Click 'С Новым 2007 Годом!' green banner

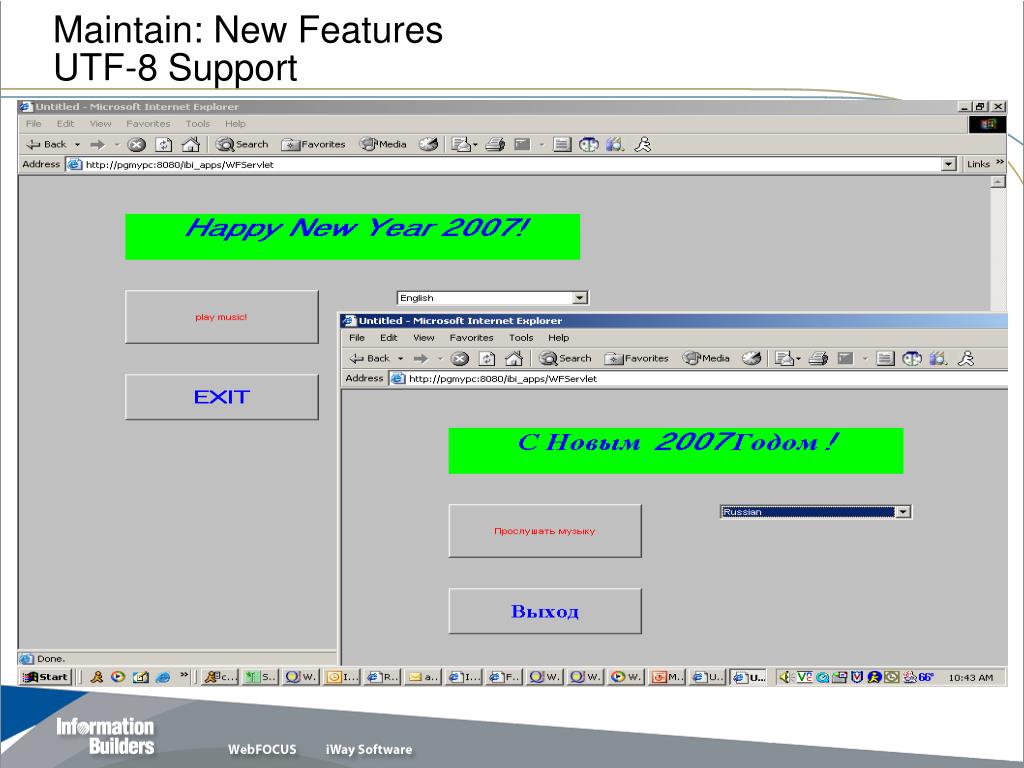(676, 451)
